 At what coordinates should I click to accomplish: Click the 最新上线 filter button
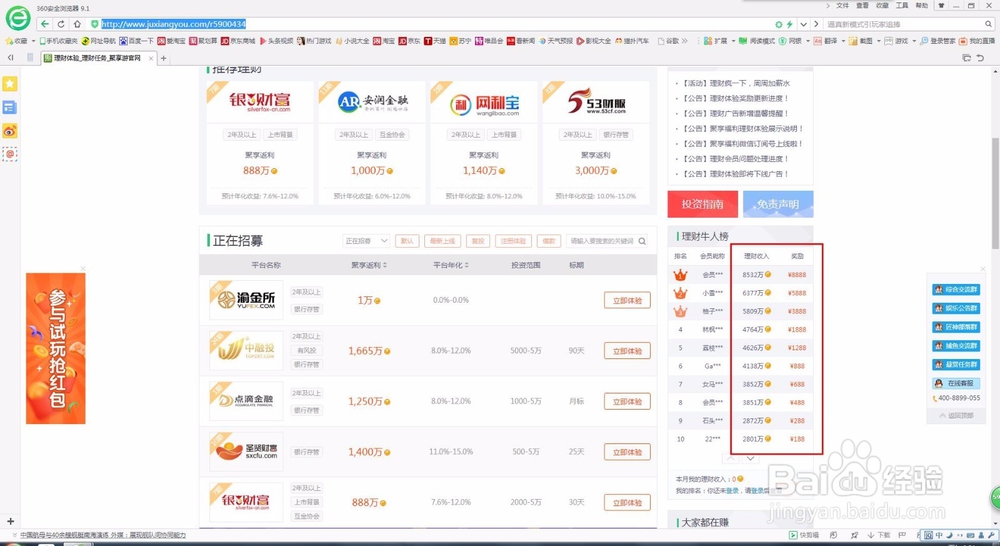(x=443, y=241)
